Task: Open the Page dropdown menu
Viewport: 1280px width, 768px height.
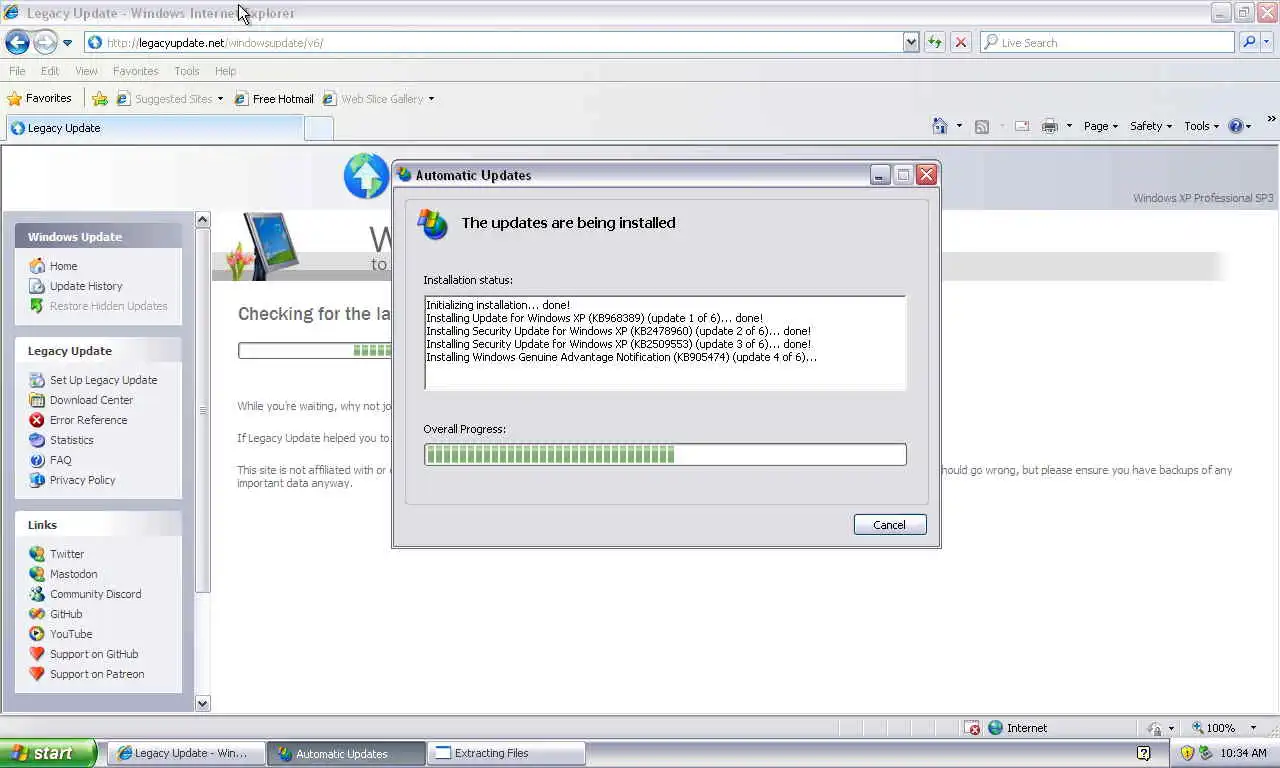Action: tap(1100, 126)
